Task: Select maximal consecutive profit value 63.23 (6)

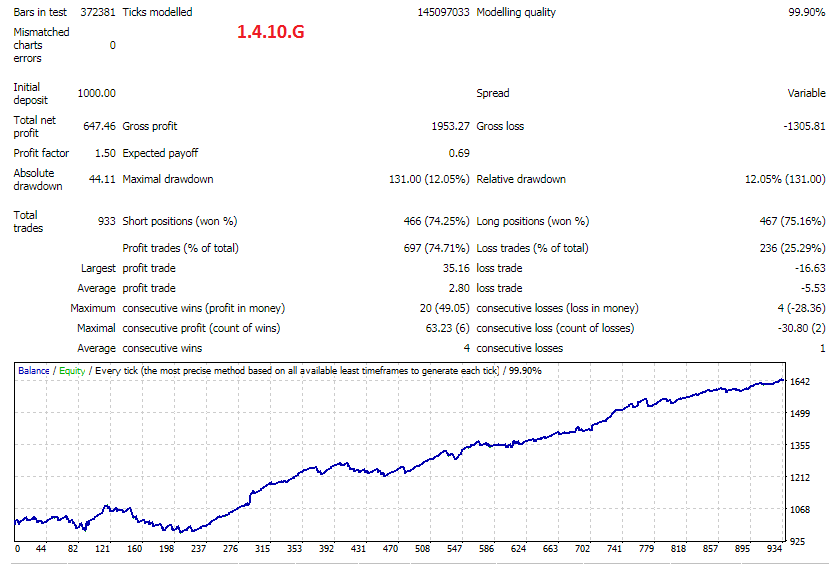Action: click(447, 329)
